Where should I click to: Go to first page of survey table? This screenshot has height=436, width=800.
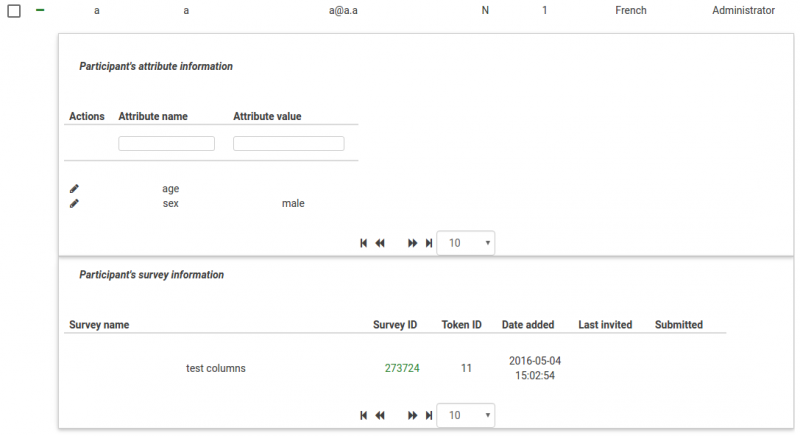[x=364, y=415]
